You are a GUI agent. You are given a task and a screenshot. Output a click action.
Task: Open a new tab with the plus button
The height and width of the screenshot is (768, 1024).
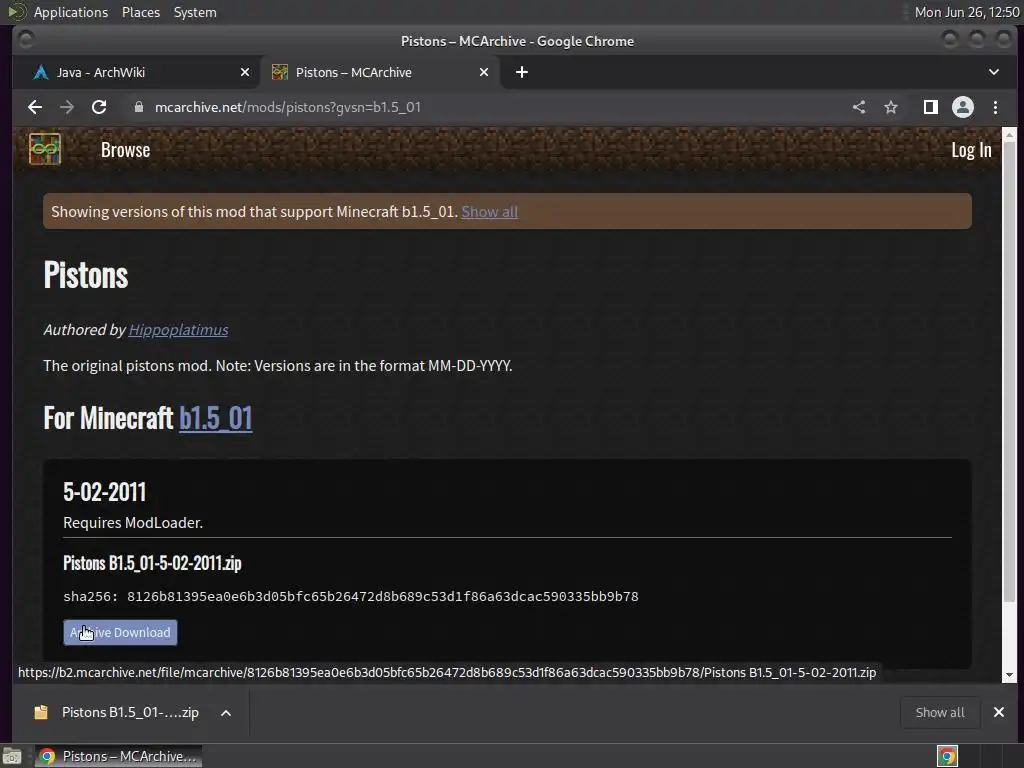point(522,72)
